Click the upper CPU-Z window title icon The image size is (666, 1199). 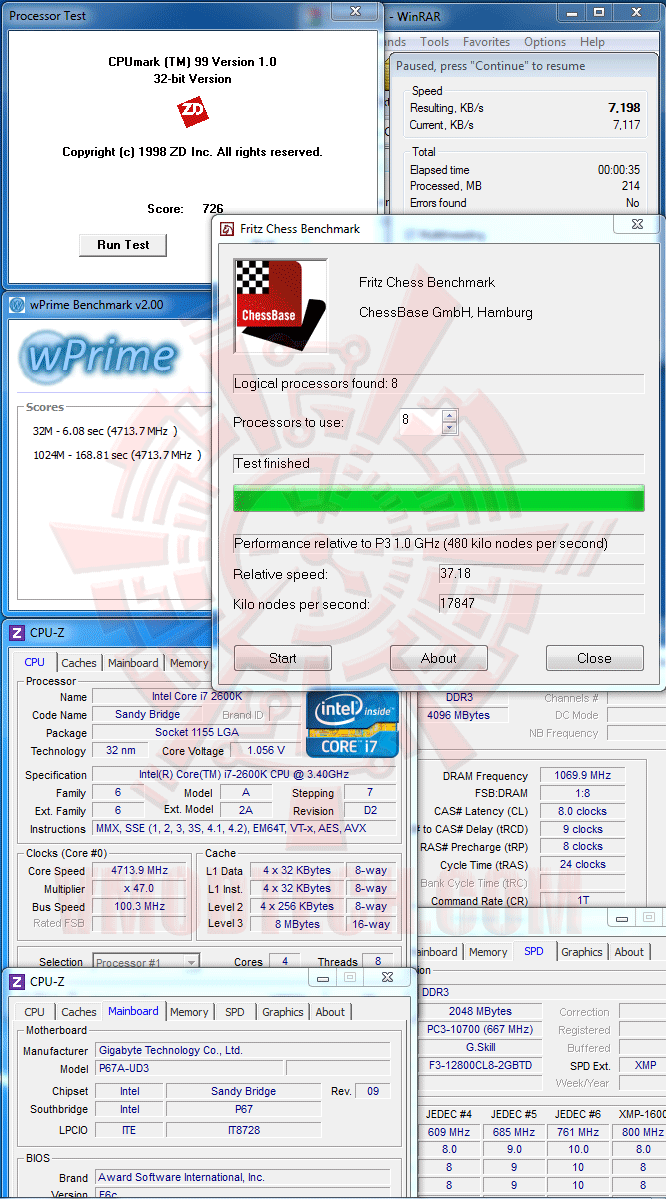(17, 632)
